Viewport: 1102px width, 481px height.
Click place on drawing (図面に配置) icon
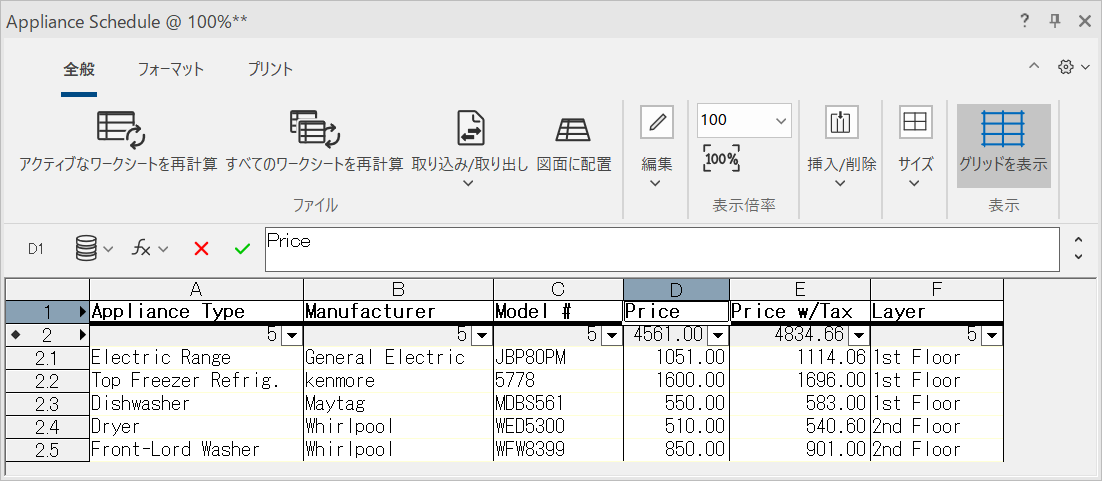tap(573, 129)
